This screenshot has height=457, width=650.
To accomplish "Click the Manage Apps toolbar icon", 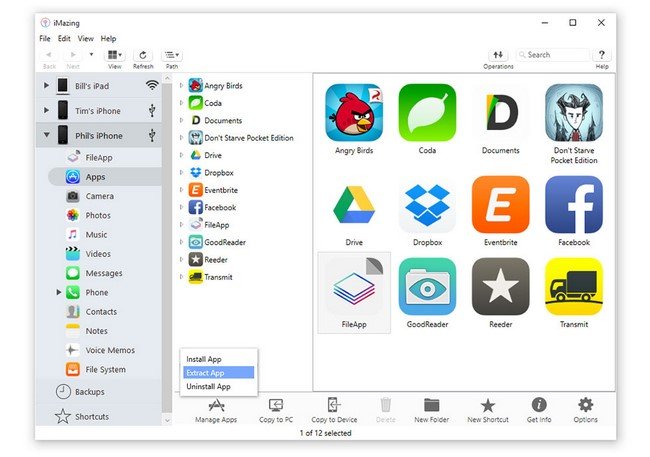I will pyautogui.click(x=216, y=405).
